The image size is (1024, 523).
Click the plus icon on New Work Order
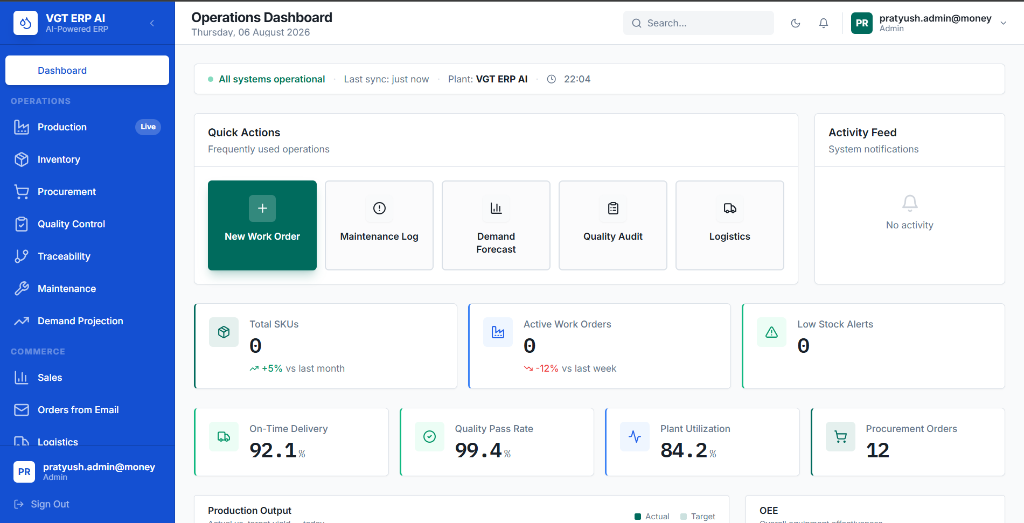[263, 208]
